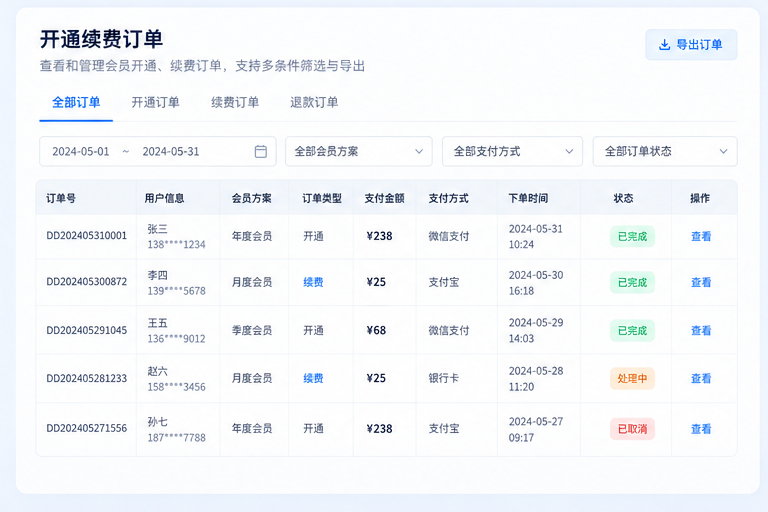Click 季度会员 plan cell
The height and width of the screenshot is (512, 768).
tap(252, 330)
